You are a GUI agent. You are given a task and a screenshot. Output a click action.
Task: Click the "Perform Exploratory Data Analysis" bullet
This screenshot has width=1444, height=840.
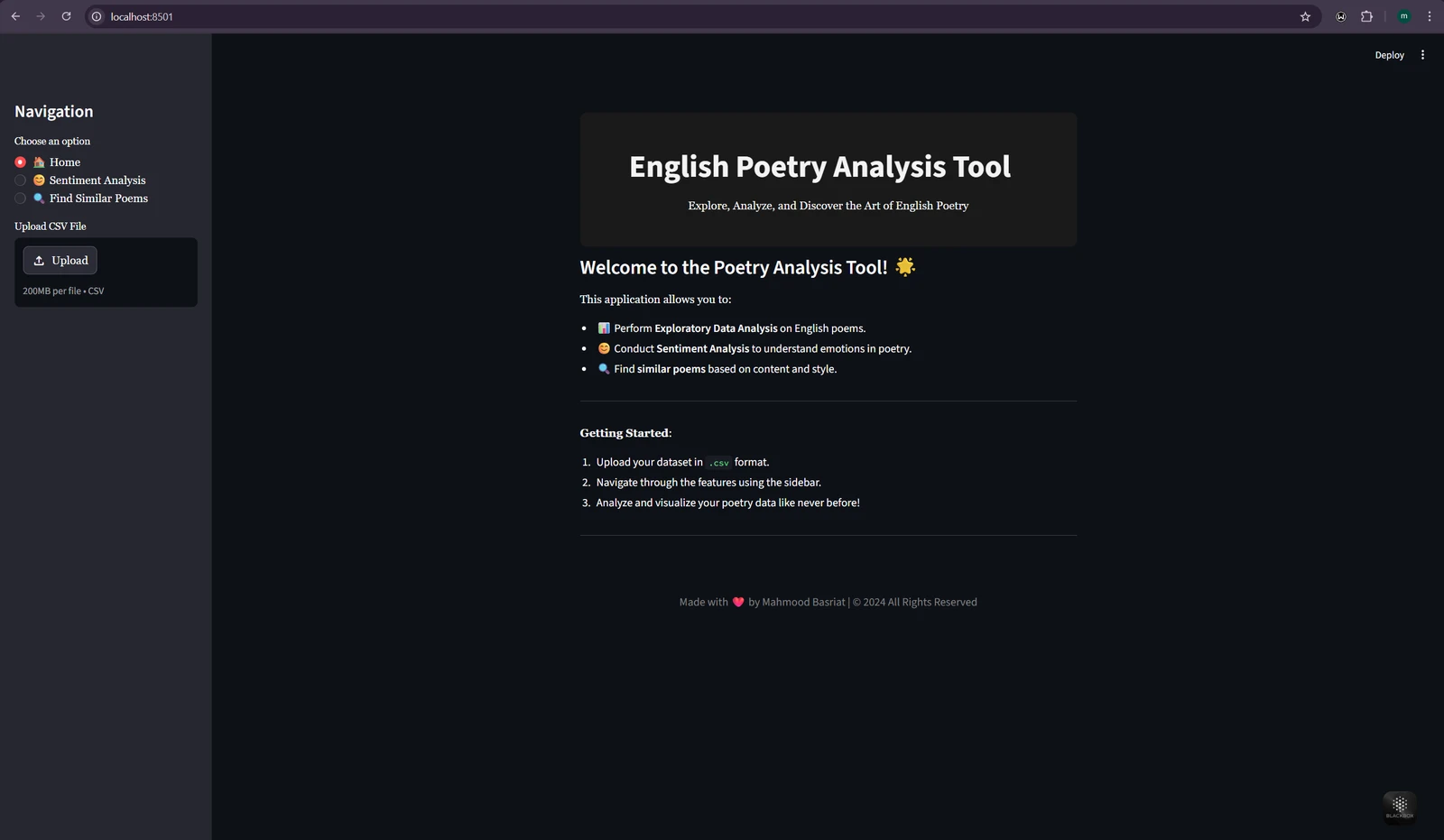(x=731, y=328)
